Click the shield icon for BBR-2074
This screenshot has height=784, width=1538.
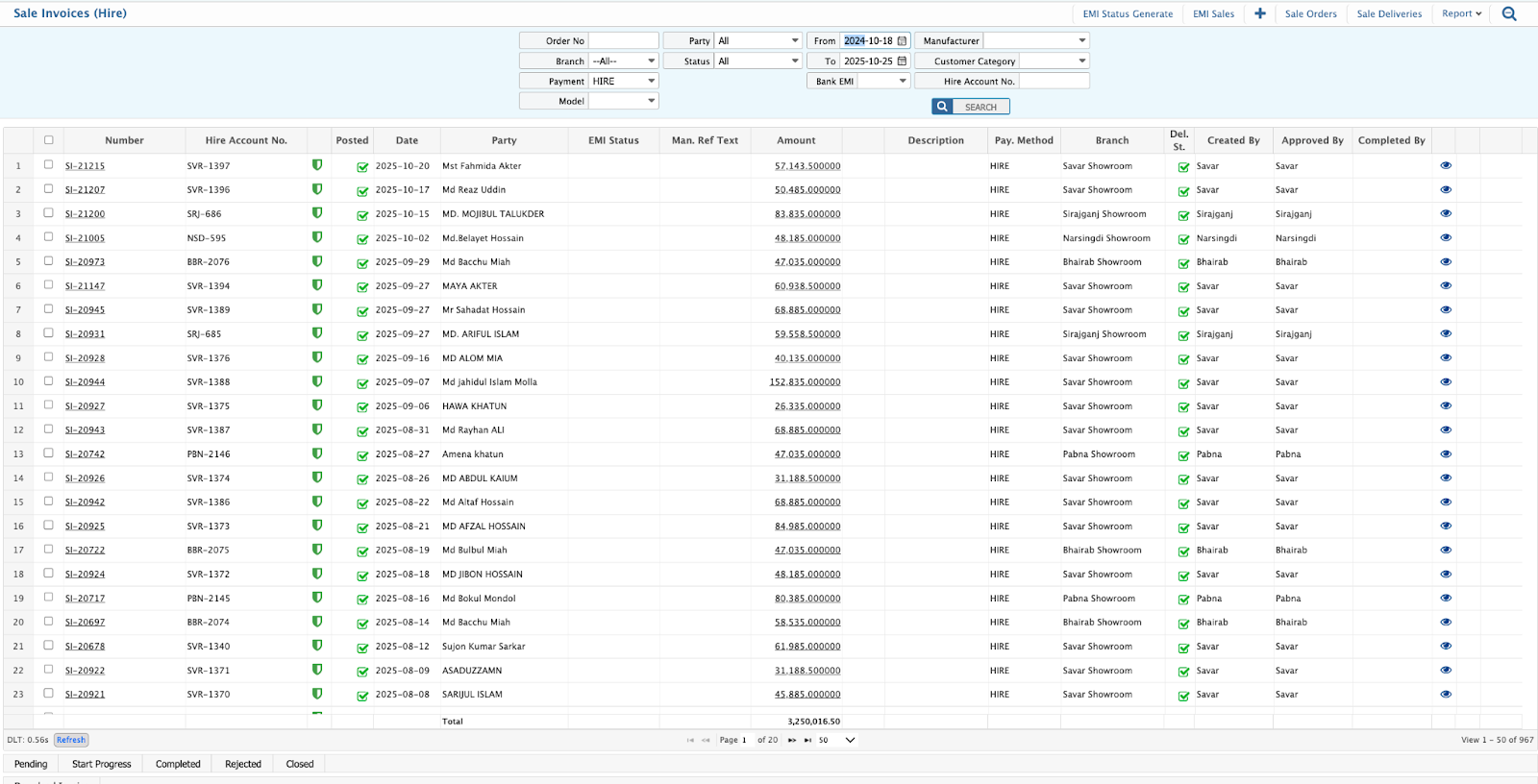pos(317,622)
